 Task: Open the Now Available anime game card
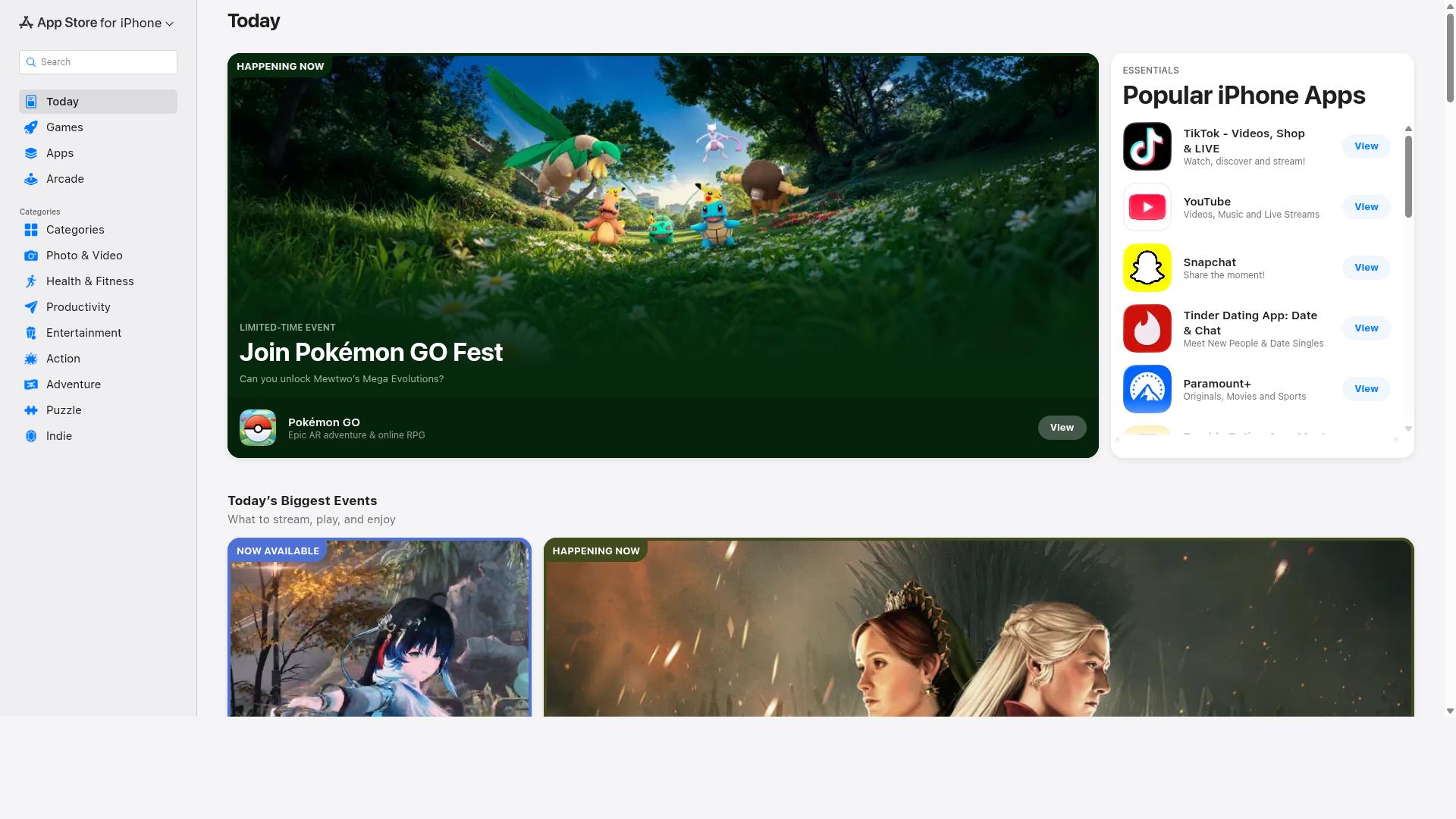click(379, 628)
